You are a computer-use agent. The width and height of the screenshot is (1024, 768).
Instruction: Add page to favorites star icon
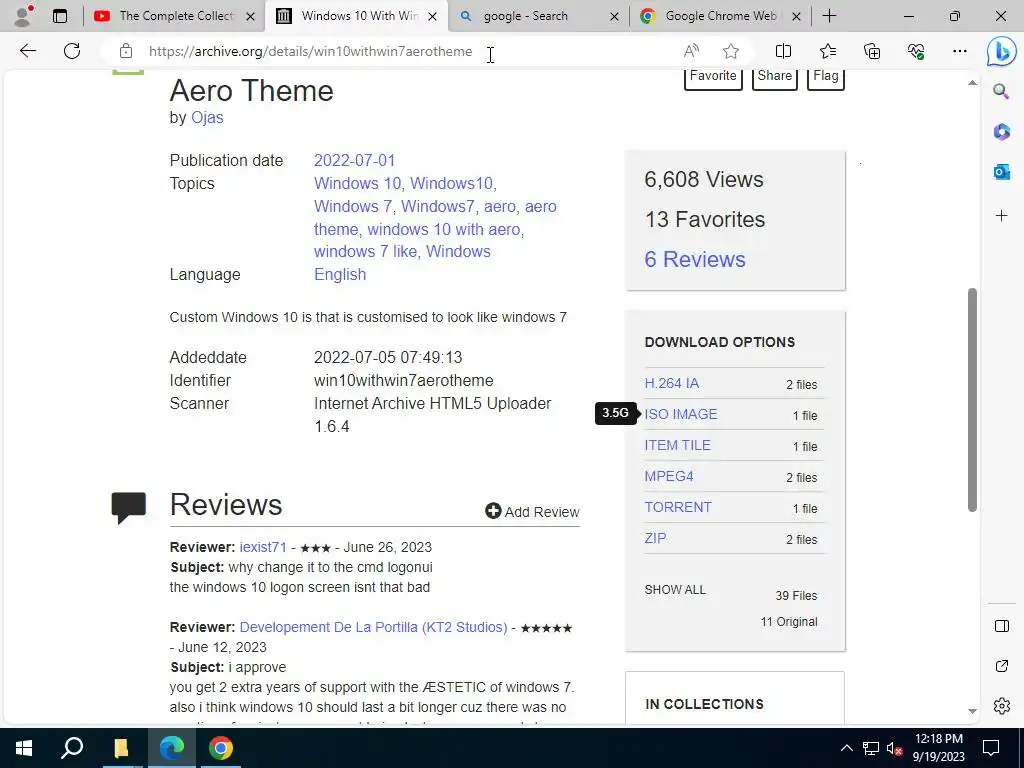(731, 51)
